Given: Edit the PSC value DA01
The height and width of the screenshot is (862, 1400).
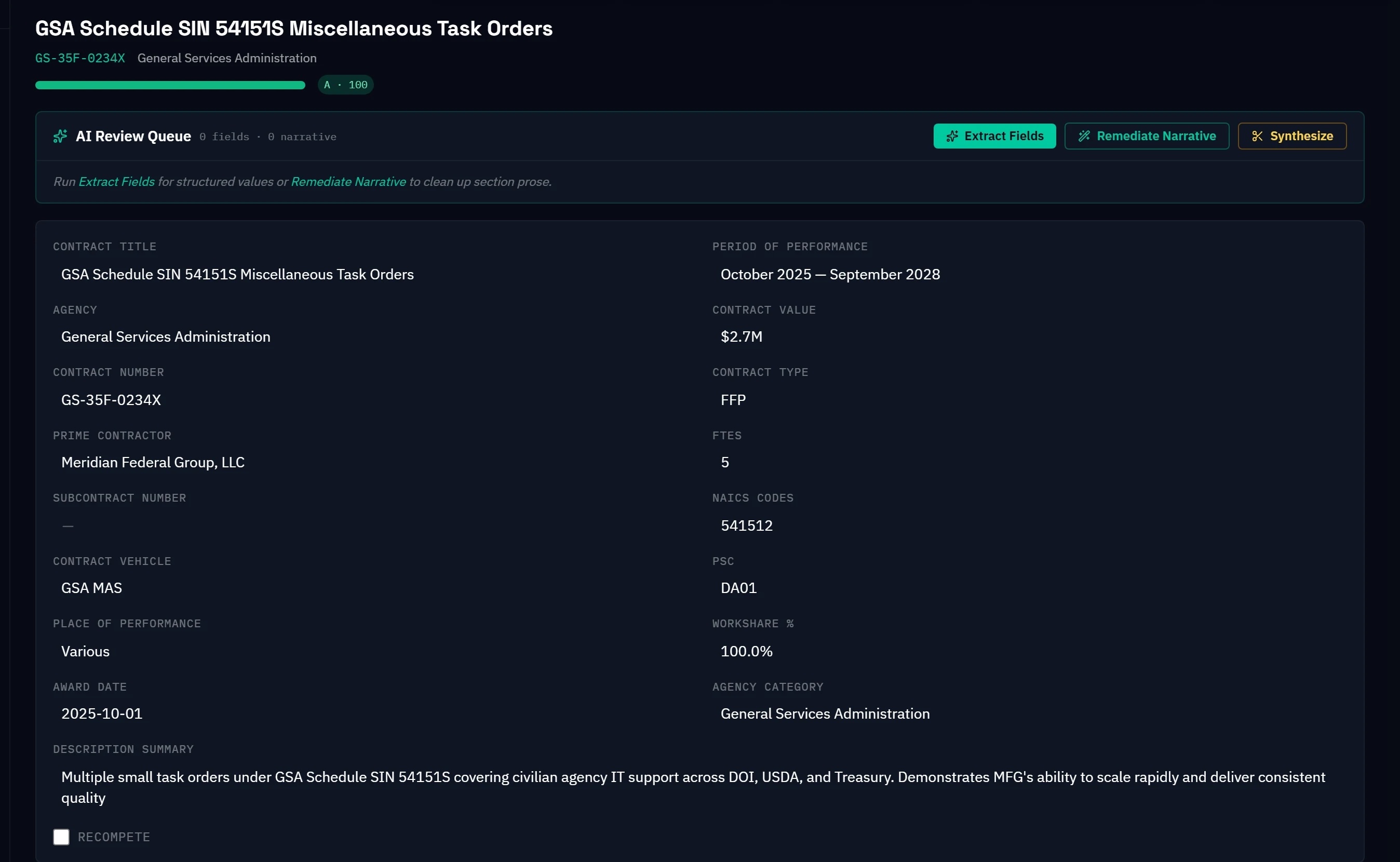Looking at the screenshot, I should 739,588.
